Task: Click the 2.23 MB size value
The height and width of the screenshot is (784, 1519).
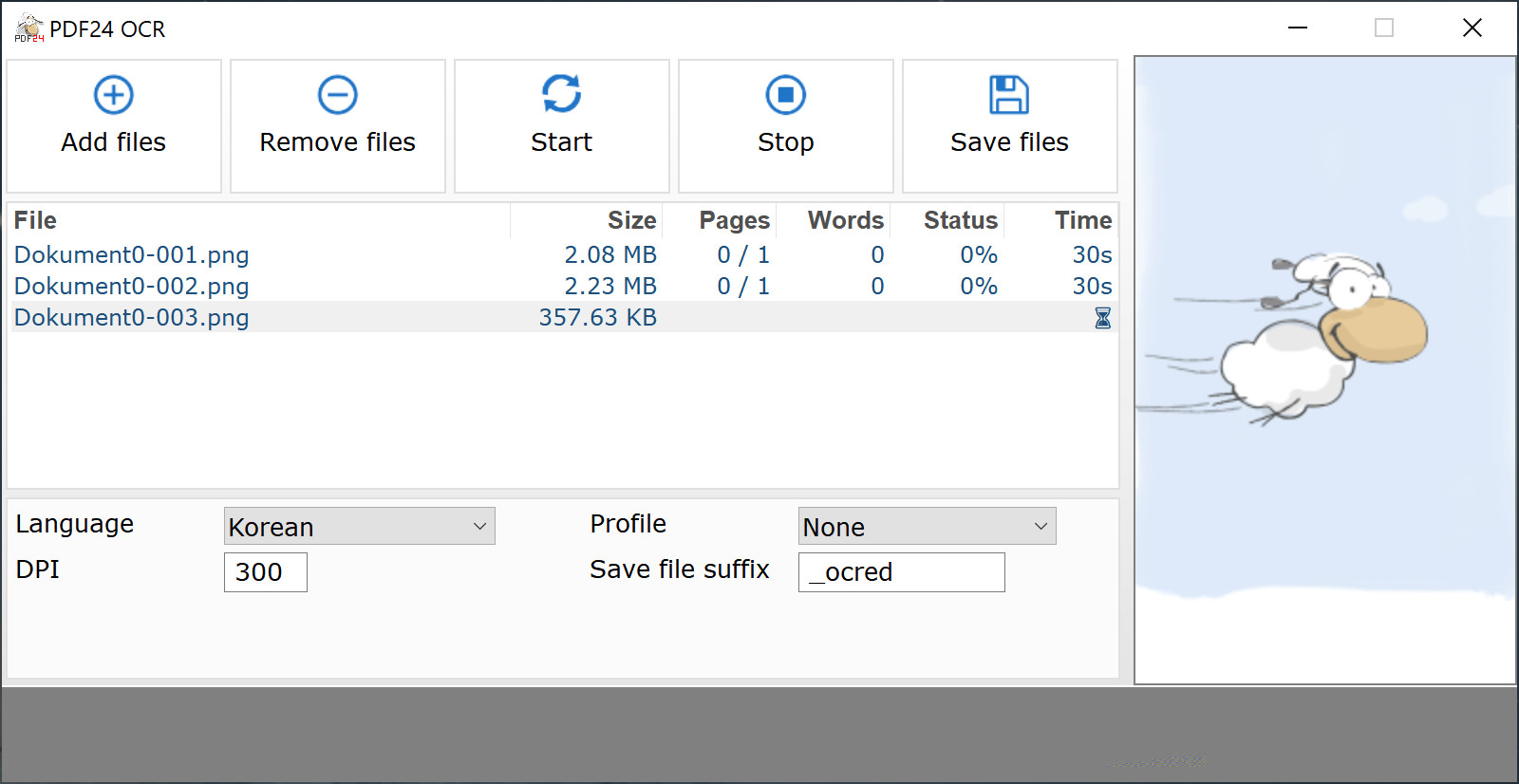Action: click(x=610, y=286)
